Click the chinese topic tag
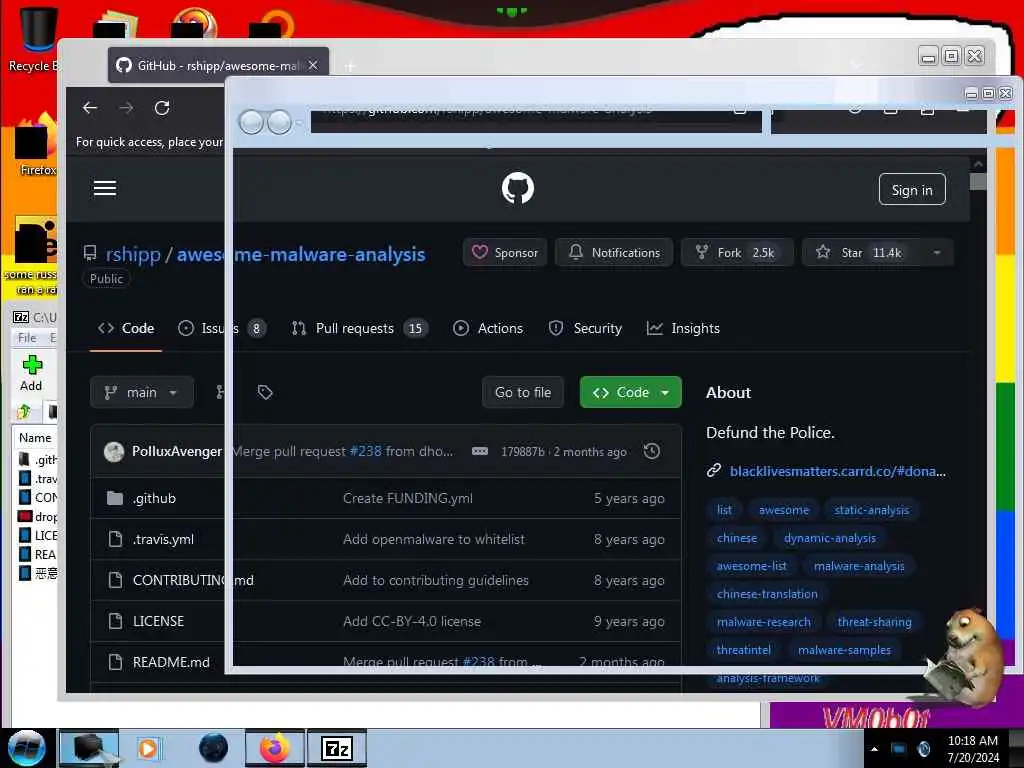1024x768 pixels. point(737,538)
